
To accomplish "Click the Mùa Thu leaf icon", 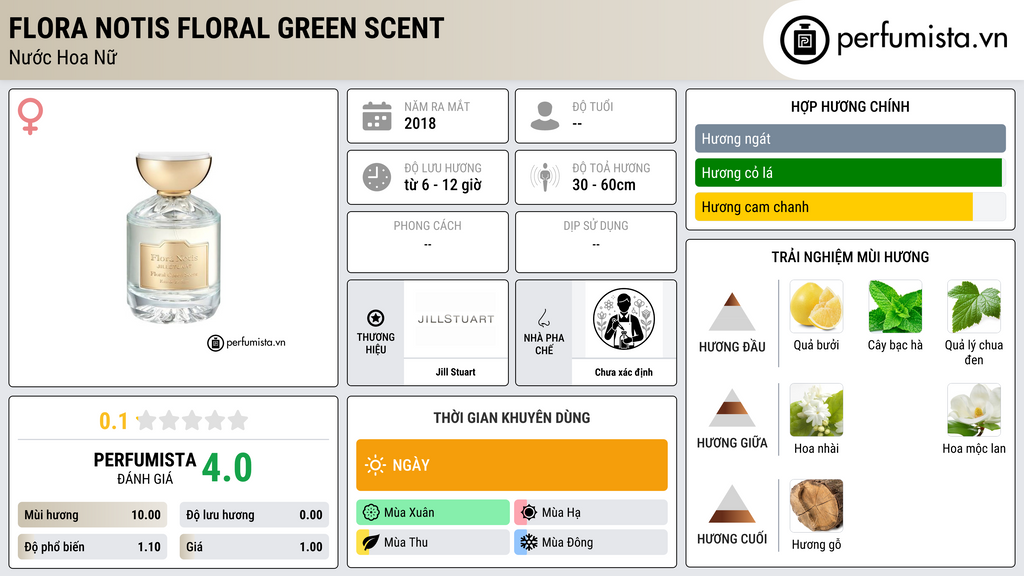I will coord(371,542).
